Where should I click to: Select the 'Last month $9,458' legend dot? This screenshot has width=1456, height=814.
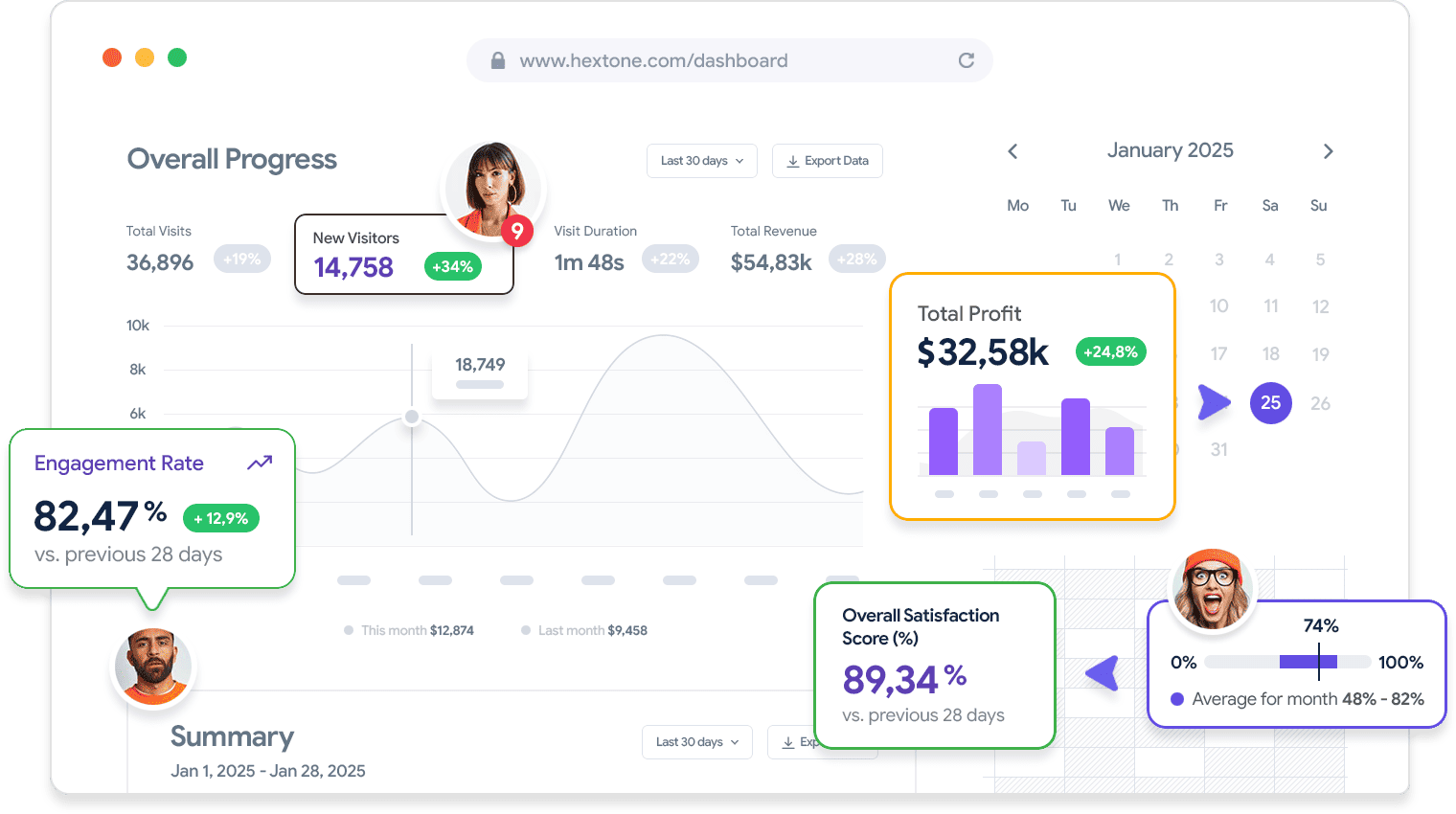point(526,630)
